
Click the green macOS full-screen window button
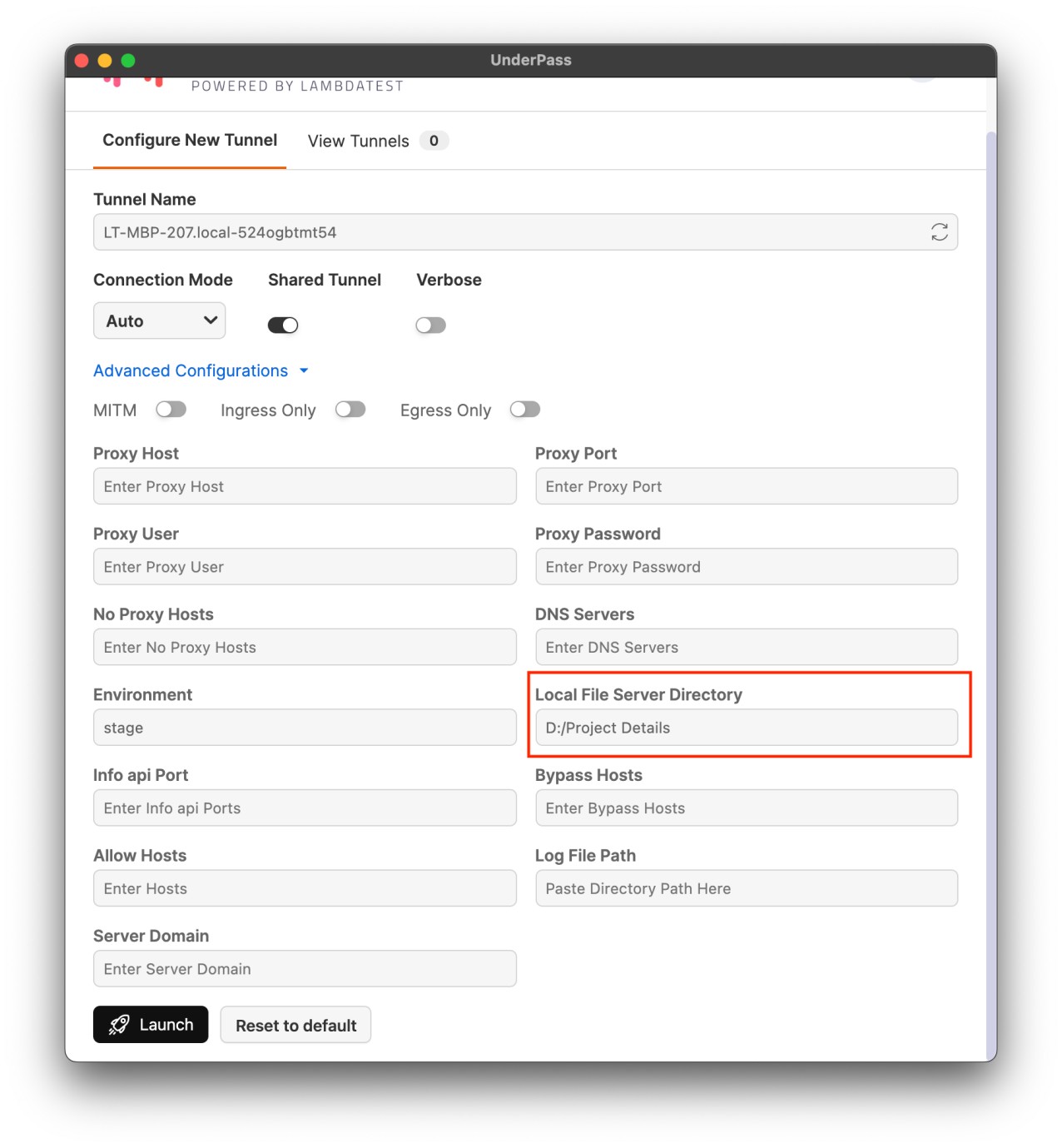coord(128,61)
